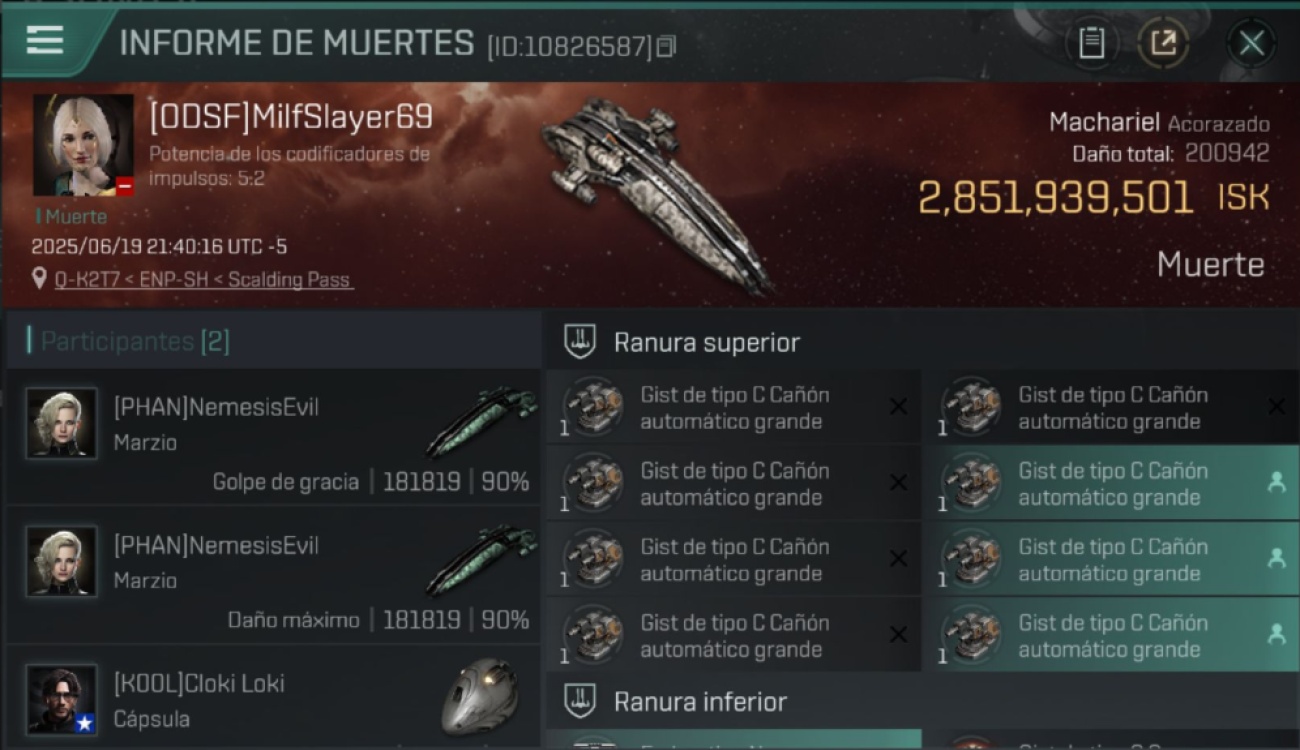Screen dimensions: 1300x750
Task: Click the [ODSF]MilfSlayer69 victim name
Action: [291, 117]
